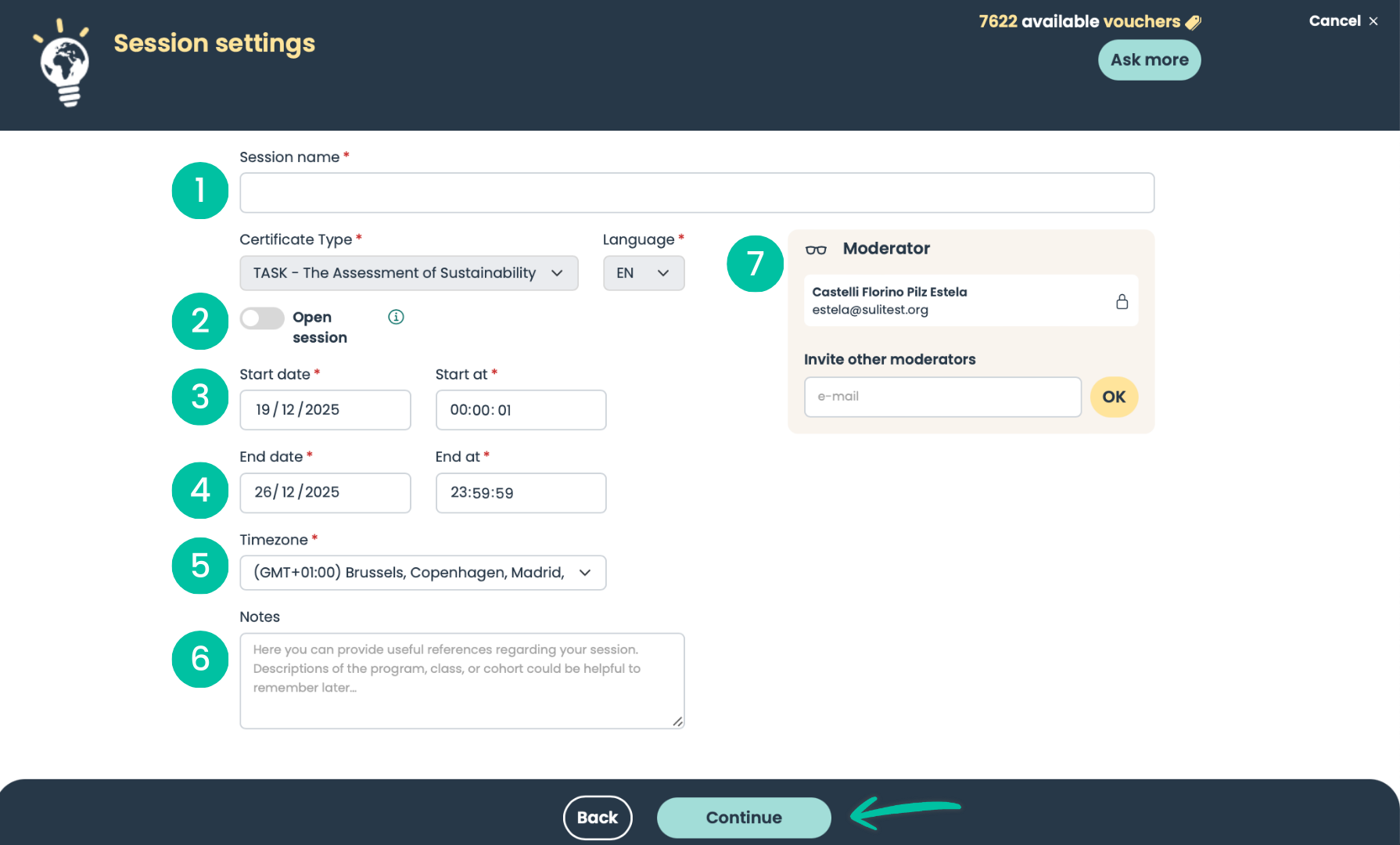Focus the Session name field
This screenshot has height=845, width=1400.
click(696, 193)
